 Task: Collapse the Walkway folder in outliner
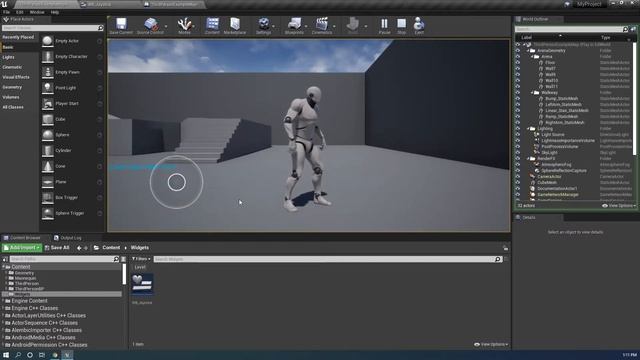(x=532, y=93)
